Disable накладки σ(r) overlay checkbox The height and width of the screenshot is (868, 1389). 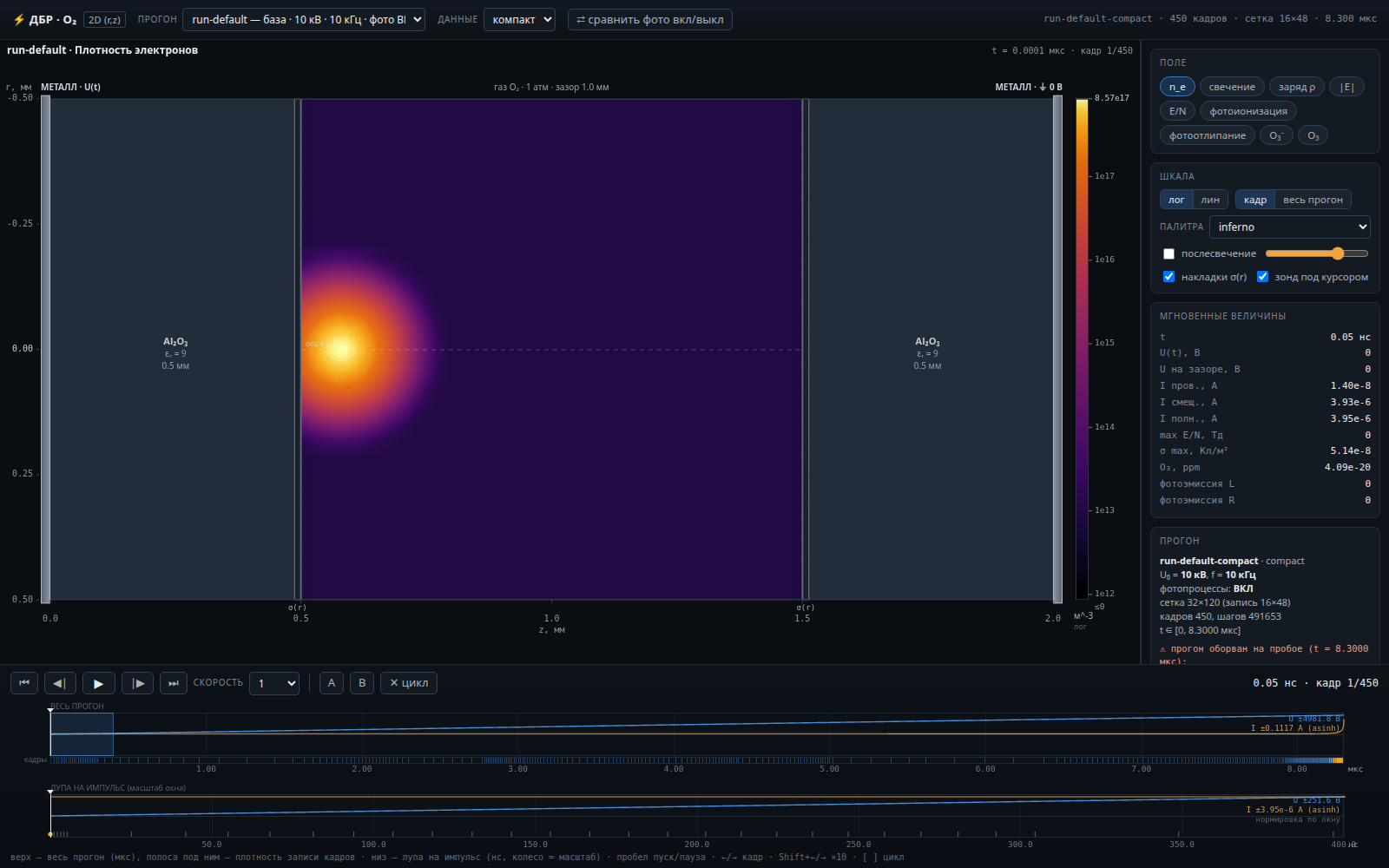pyautogui.click(x=1168, y=277)
